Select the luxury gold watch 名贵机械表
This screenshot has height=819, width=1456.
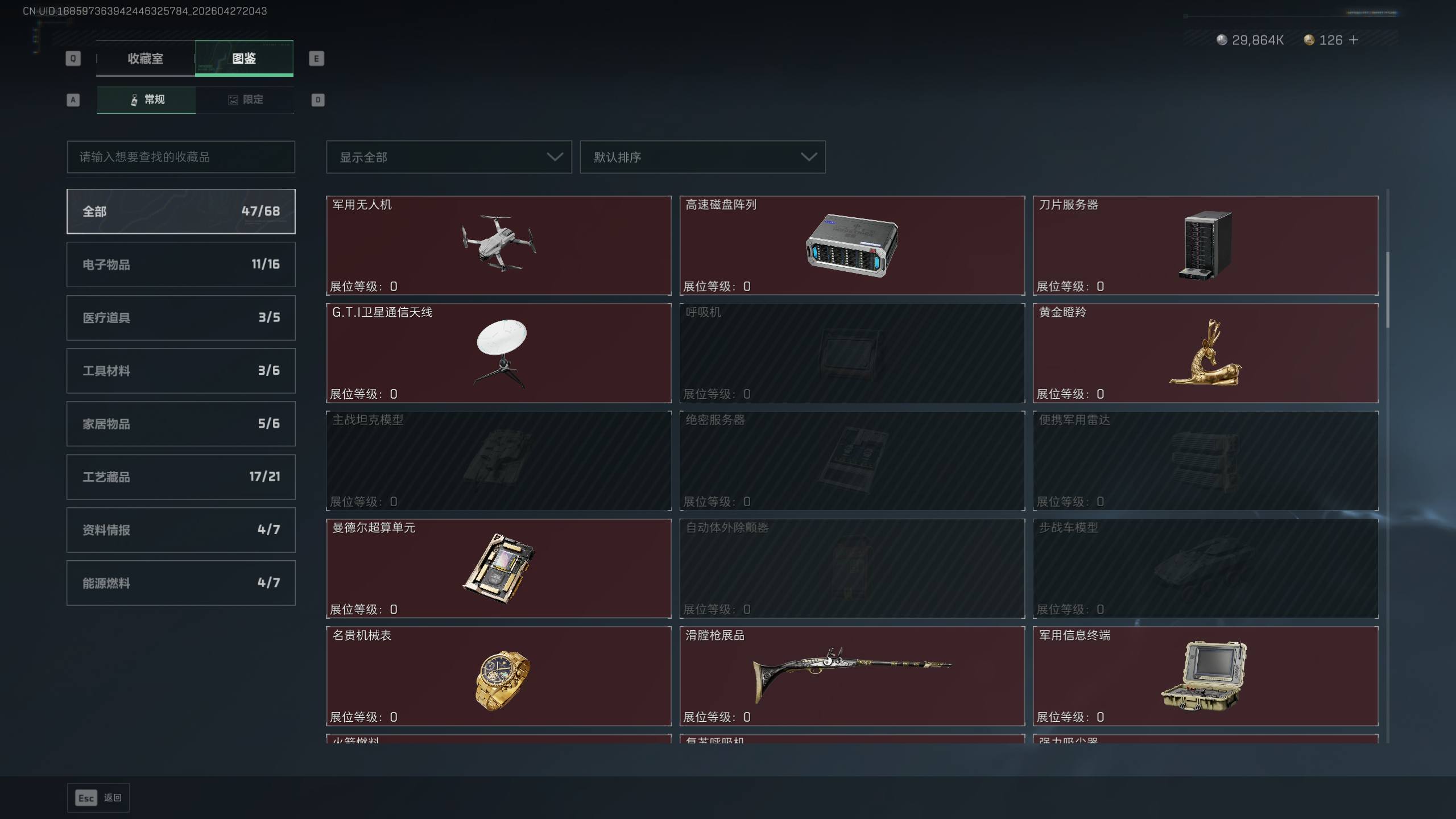pos(498,676)
